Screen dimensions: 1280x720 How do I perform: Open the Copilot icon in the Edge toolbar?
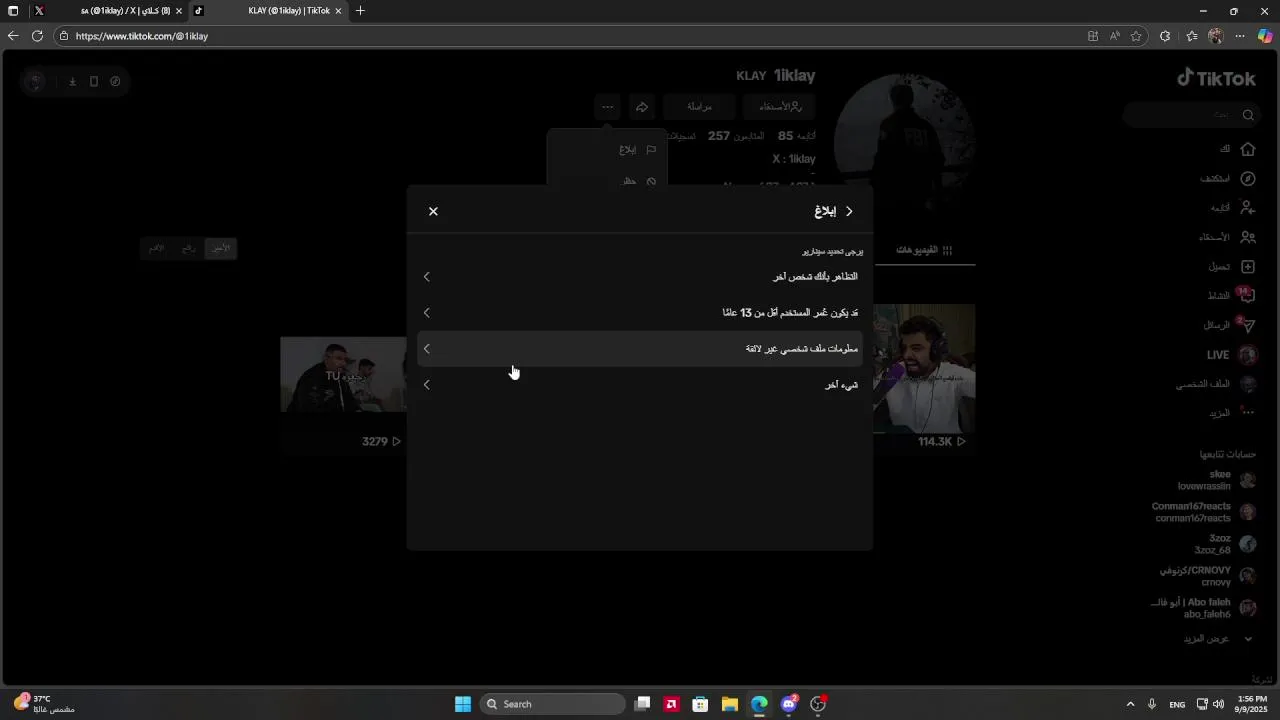1265,36
